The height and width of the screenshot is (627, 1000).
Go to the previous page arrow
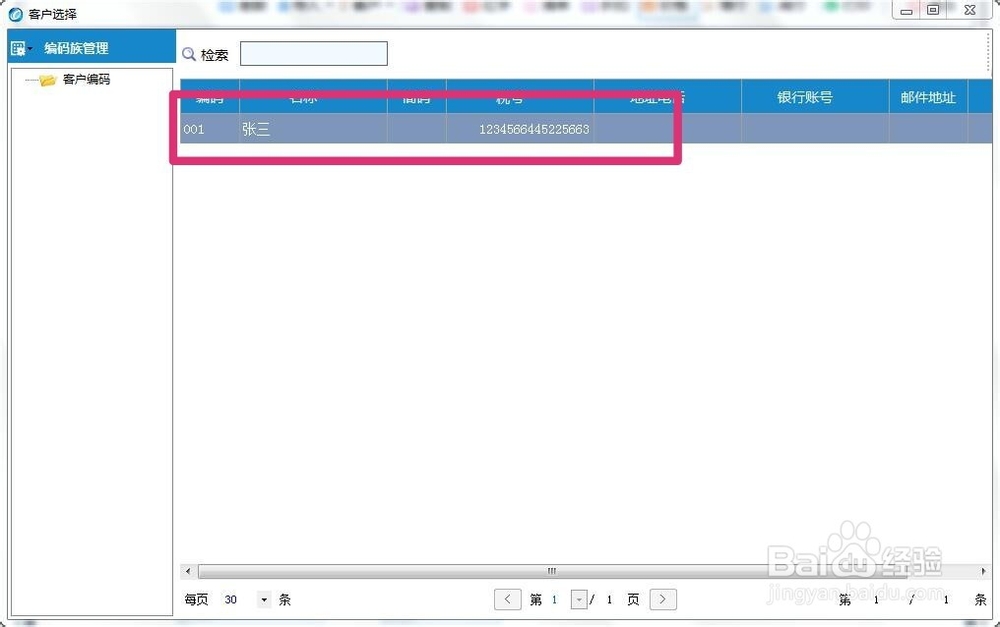[508, 599]
